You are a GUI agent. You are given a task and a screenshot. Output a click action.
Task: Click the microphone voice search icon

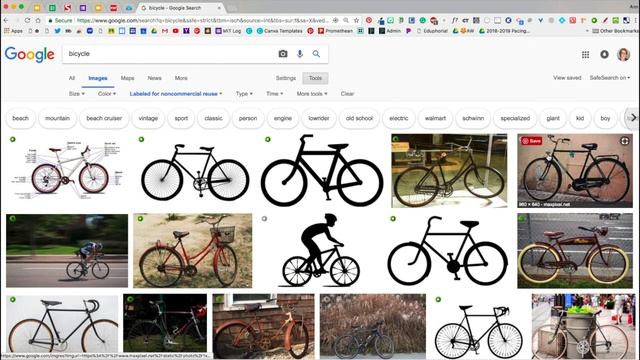pos(300,54)
